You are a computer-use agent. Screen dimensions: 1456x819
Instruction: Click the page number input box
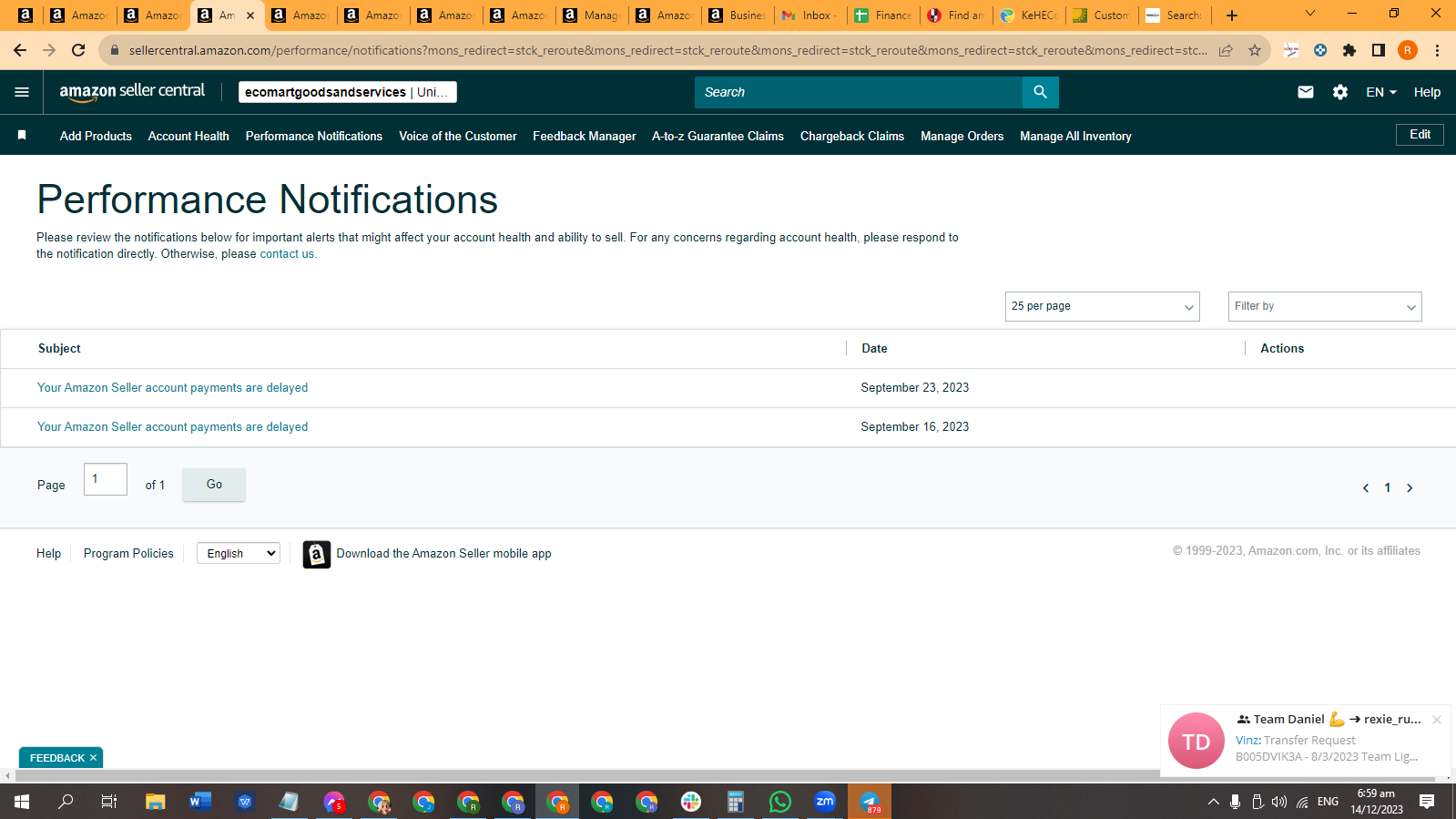tap(106, 479)
